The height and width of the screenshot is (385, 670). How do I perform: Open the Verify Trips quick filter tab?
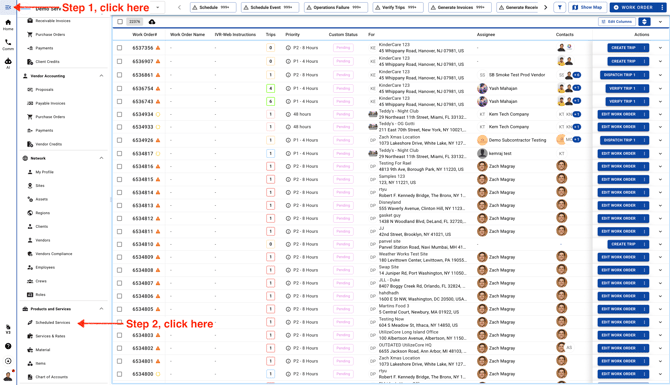(x=398, y=7)
